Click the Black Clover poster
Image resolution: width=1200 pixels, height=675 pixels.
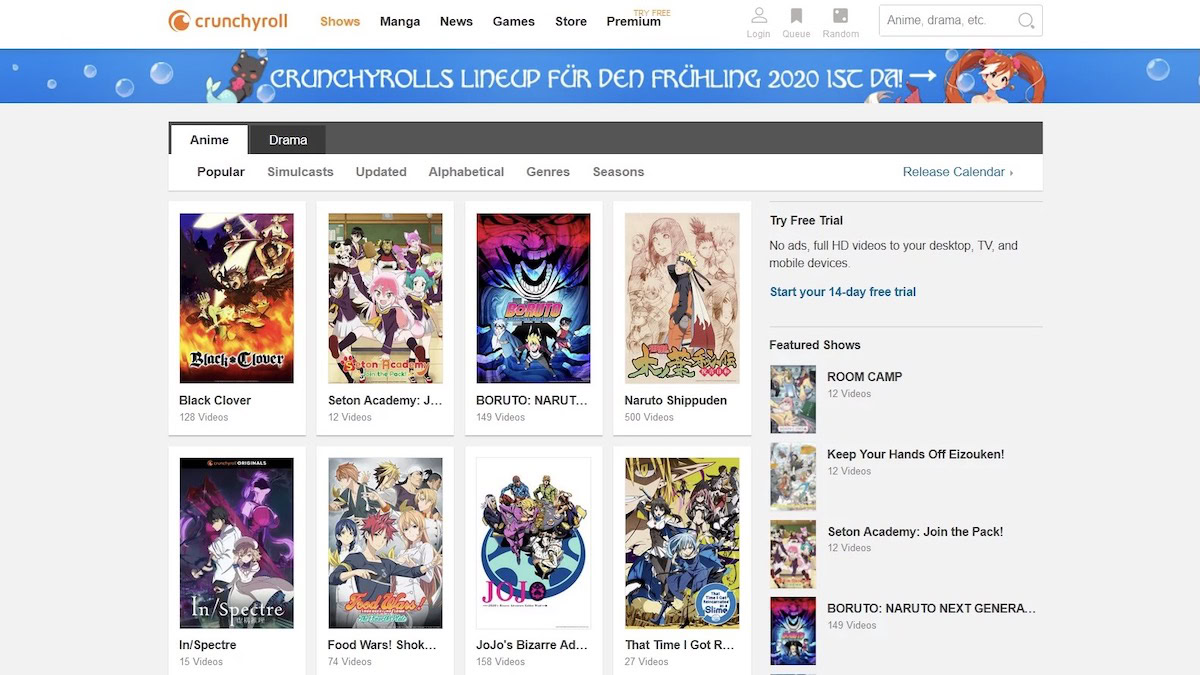[x=236, y=297]
